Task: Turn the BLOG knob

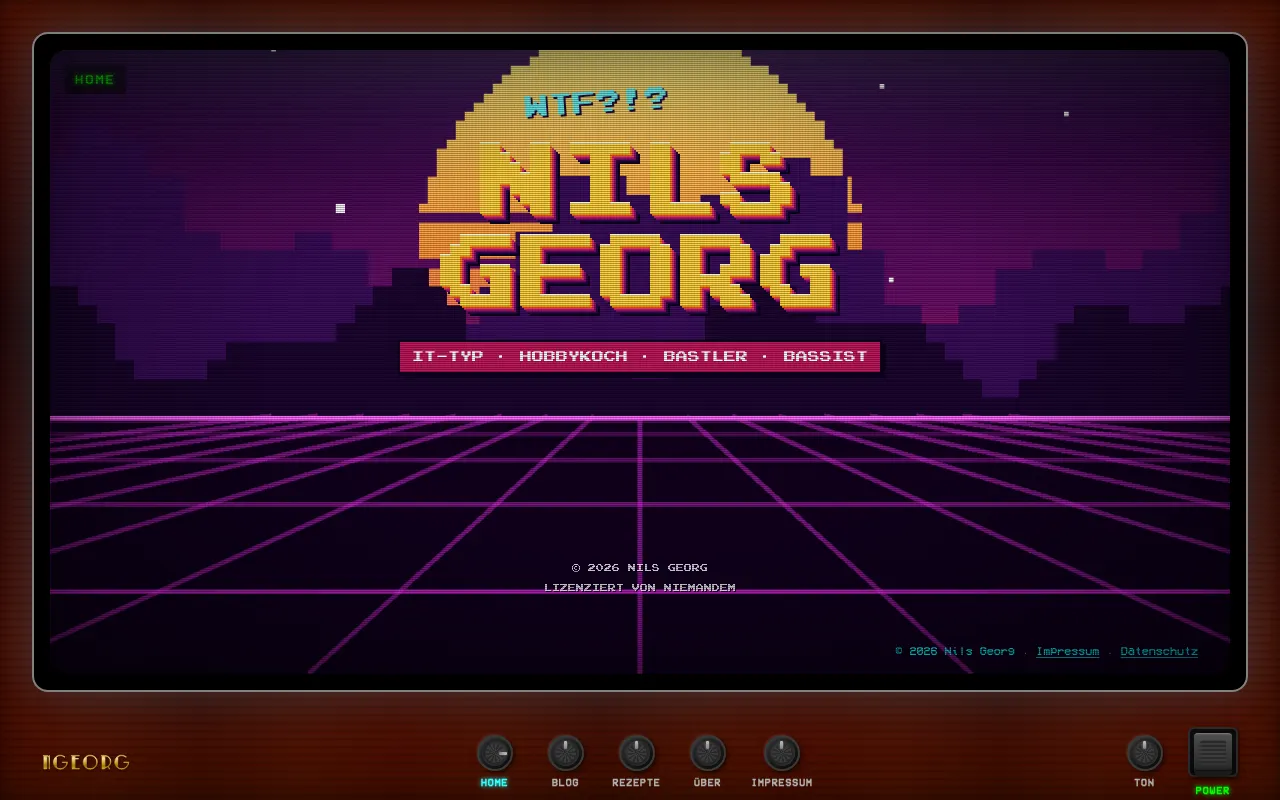Action: (x=565, y=753)
